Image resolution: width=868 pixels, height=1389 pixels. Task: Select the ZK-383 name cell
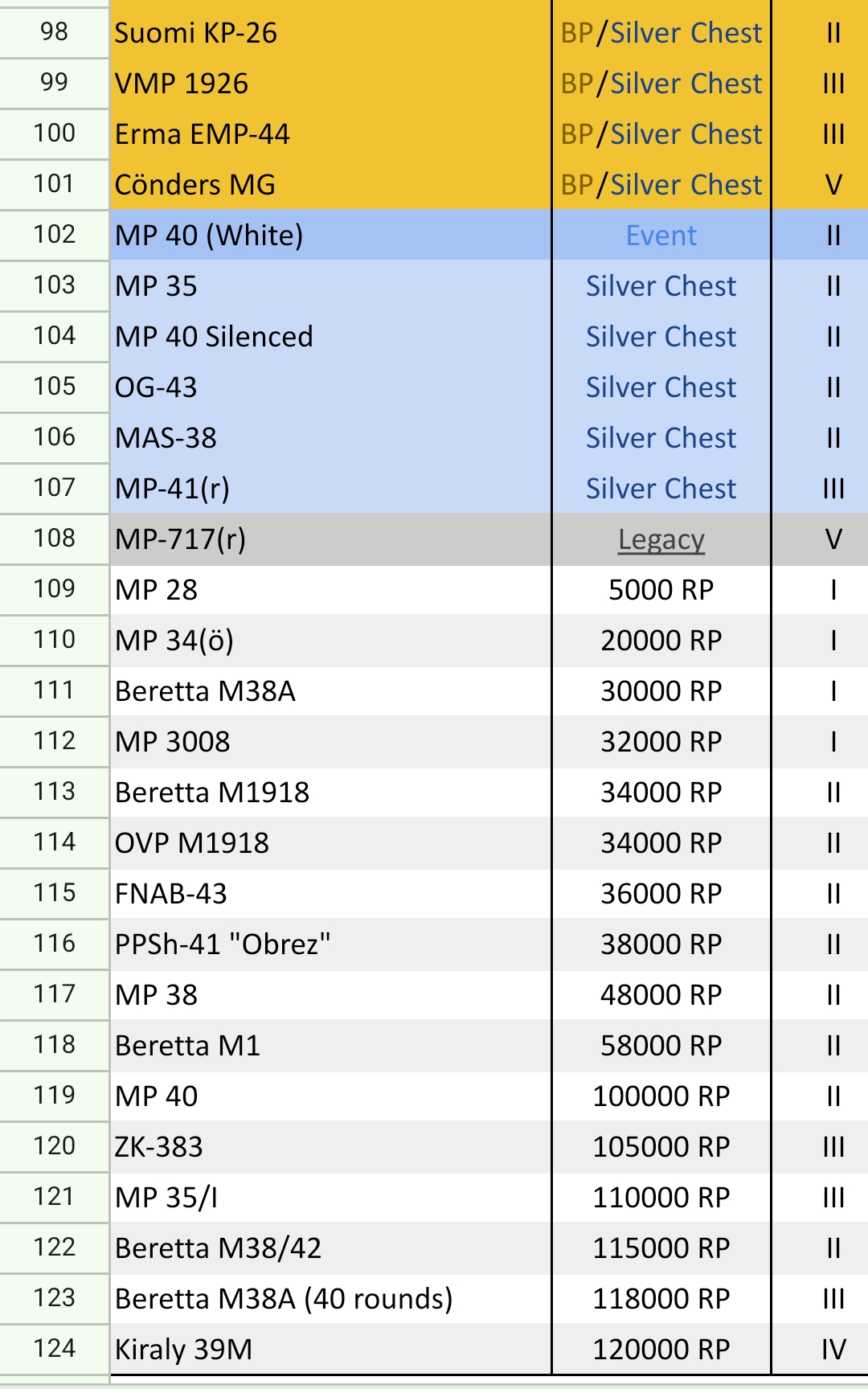click(x=330, y=1147)
